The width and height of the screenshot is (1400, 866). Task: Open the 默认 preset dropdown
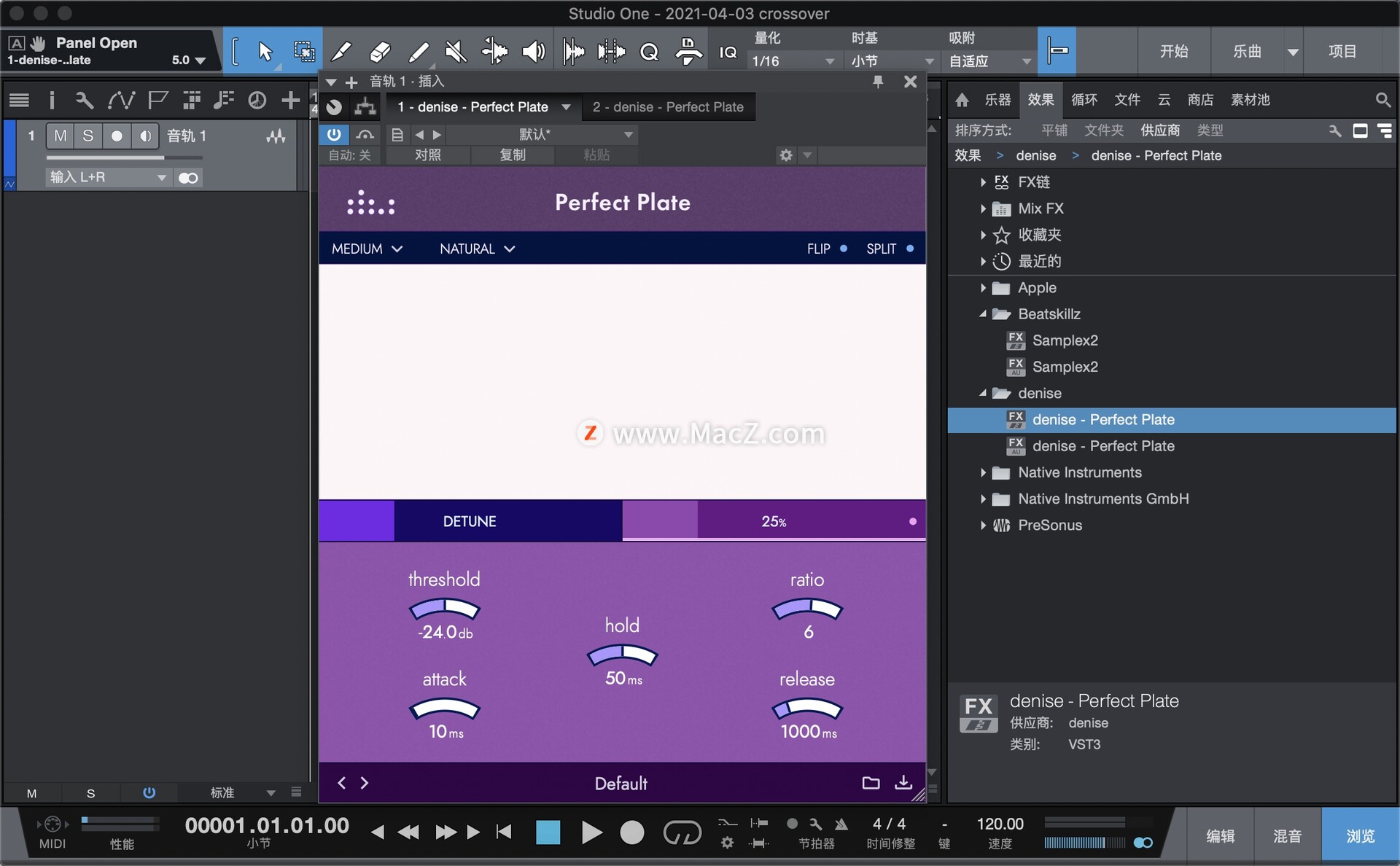point(542,134)
